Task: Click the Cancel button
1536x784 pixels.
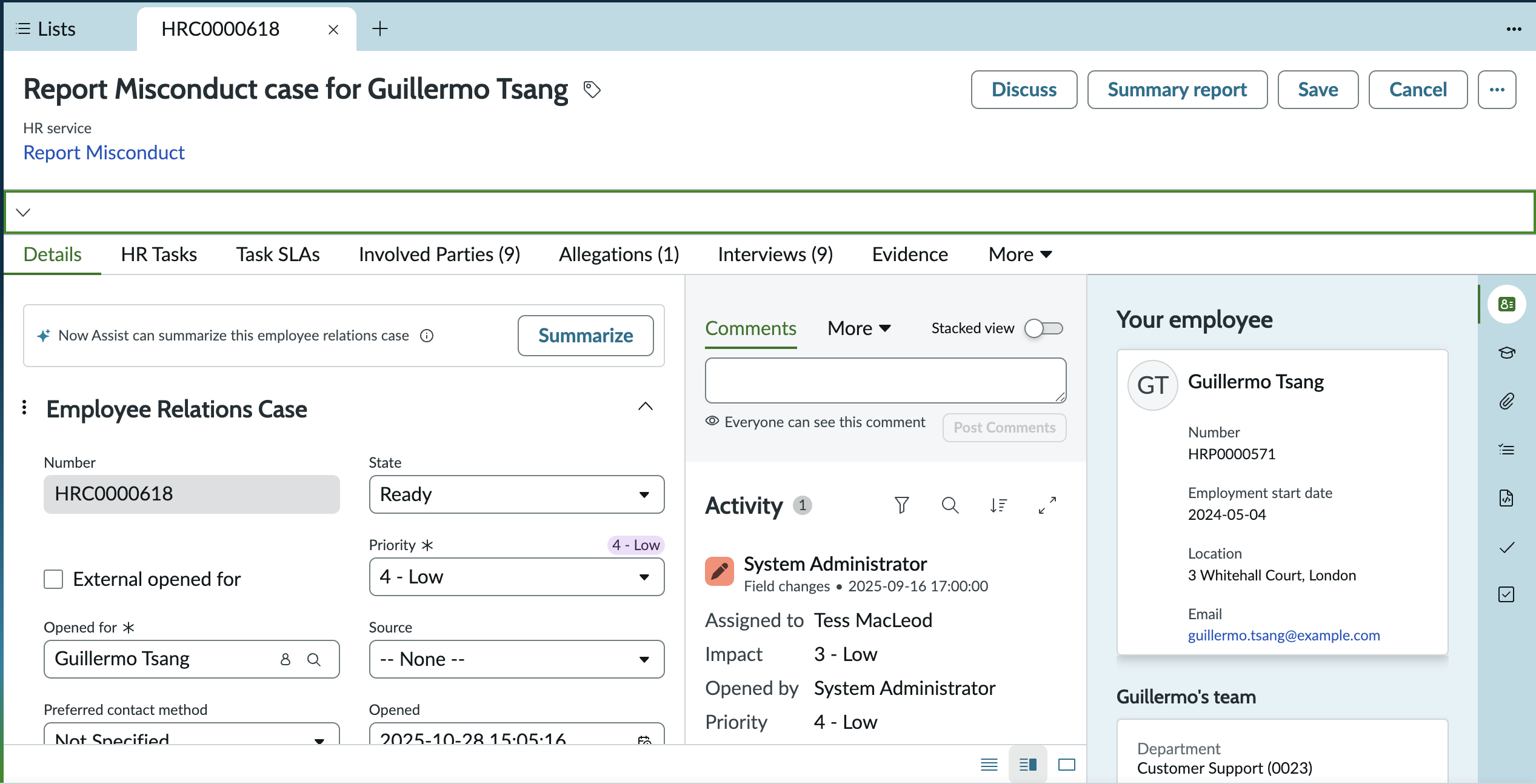Action: (x=1418, y=90)
